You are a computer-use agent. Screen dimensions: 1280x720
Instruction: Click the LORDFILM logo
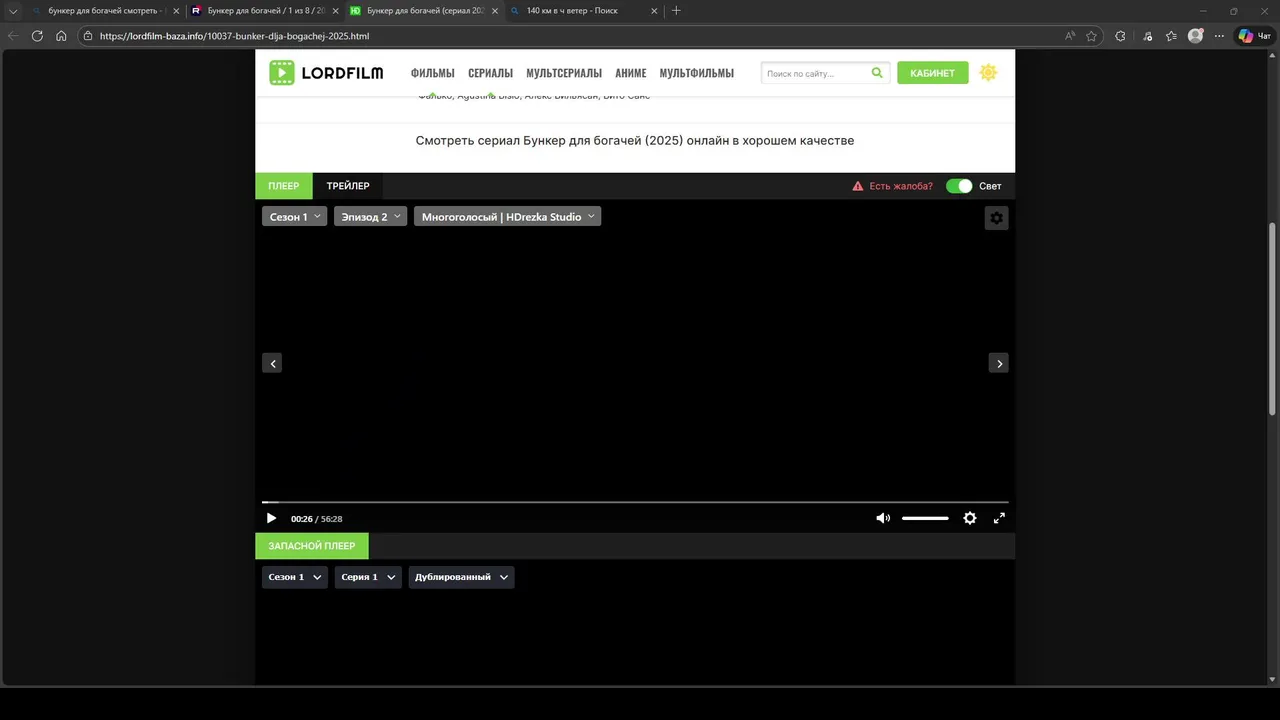click(x=326, y=73)
